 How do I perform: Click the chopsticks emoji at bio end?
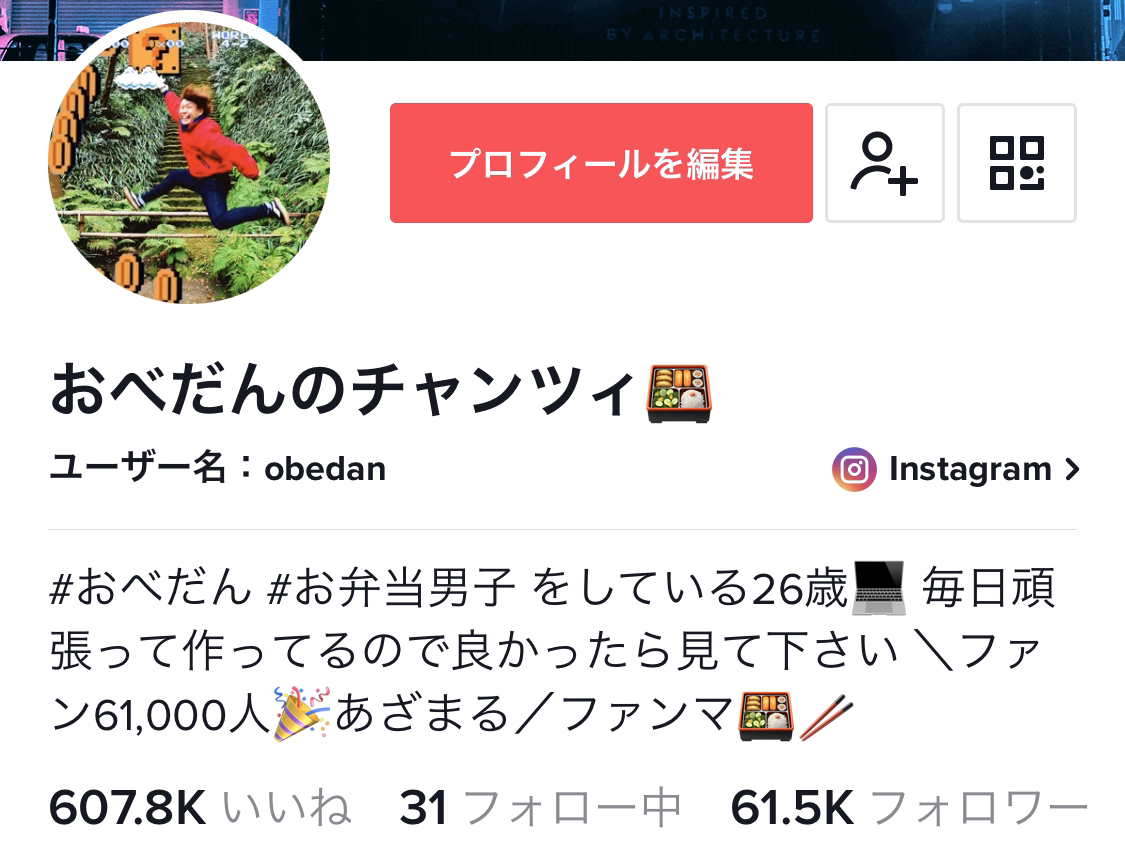(x=826, y=717)
